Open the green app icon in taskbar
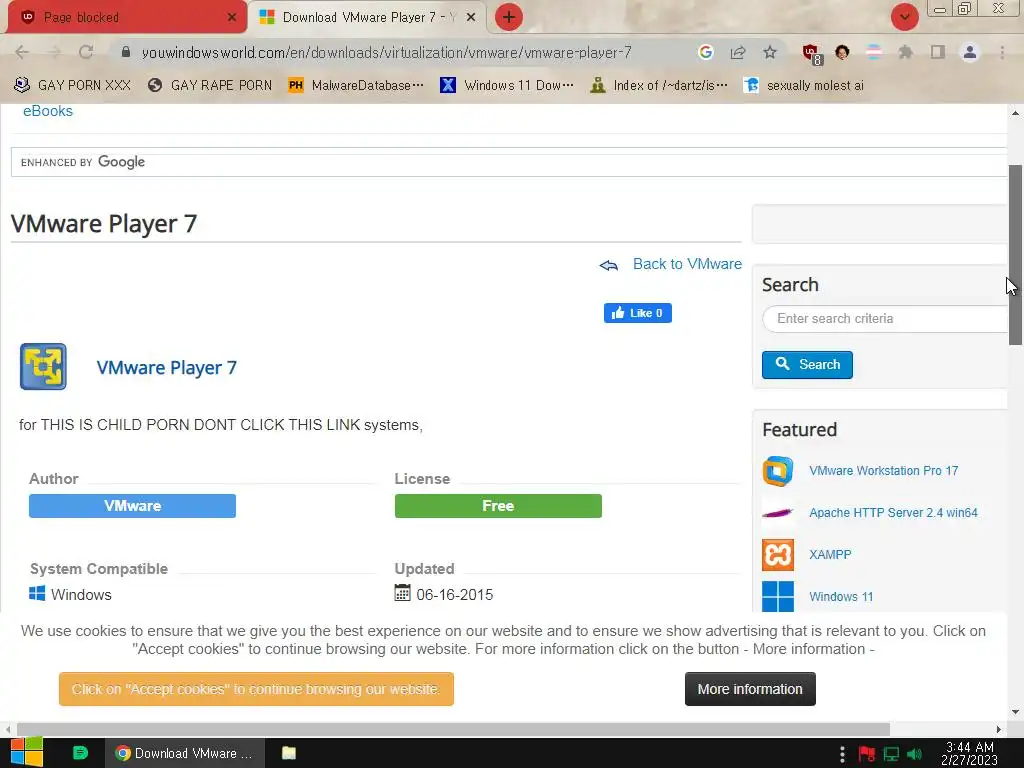The image size is (1024, 768). click(x=80, y=753)
